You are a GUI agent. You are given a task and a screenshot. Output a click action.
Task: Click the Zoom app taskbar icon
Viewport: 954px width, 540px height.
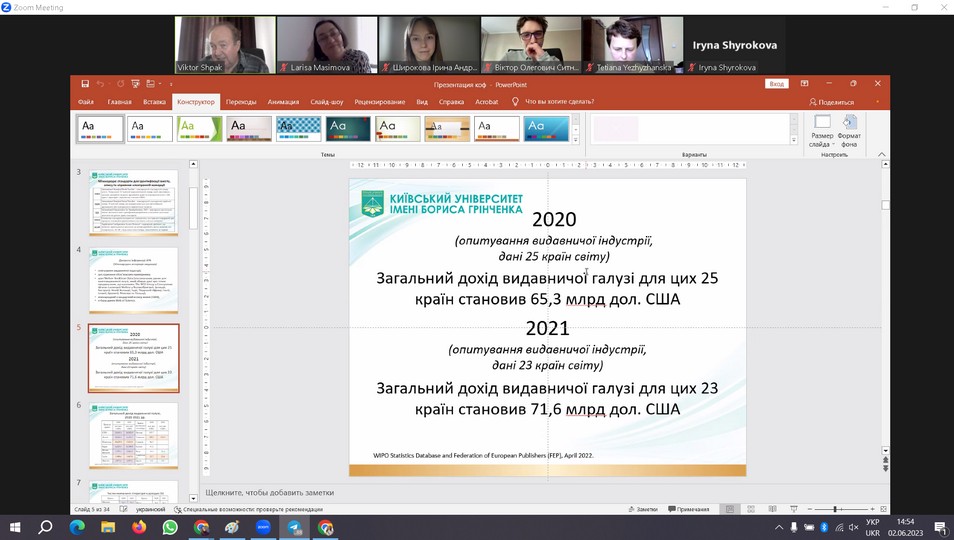(x=263, y=527)
